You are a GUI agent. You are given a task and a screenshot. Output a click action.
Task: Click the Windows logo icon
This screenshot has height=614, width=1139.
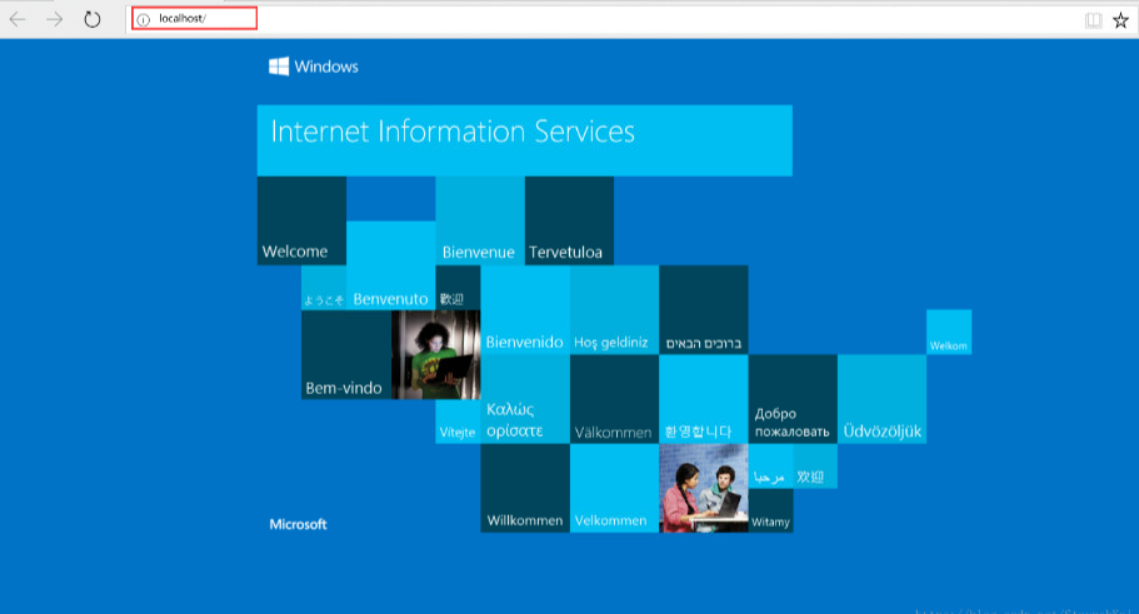(279, 66)
